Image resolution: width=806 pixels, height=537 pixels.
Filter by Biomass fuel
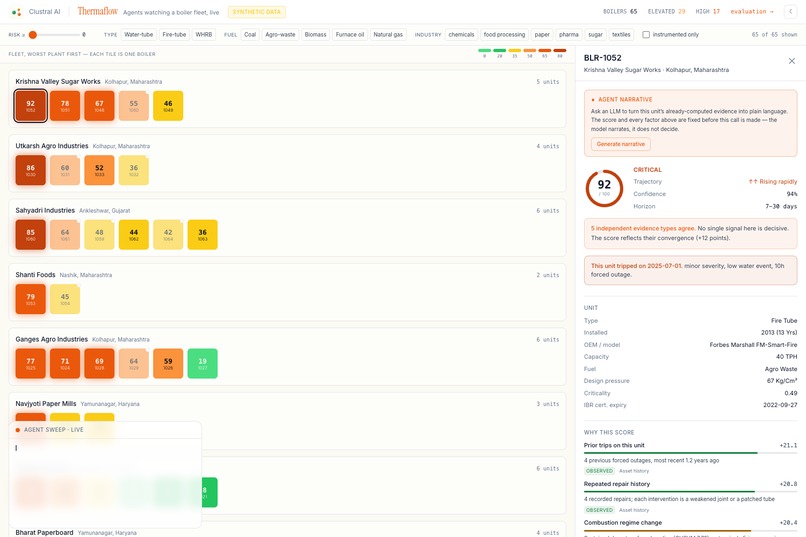[316, 35]
